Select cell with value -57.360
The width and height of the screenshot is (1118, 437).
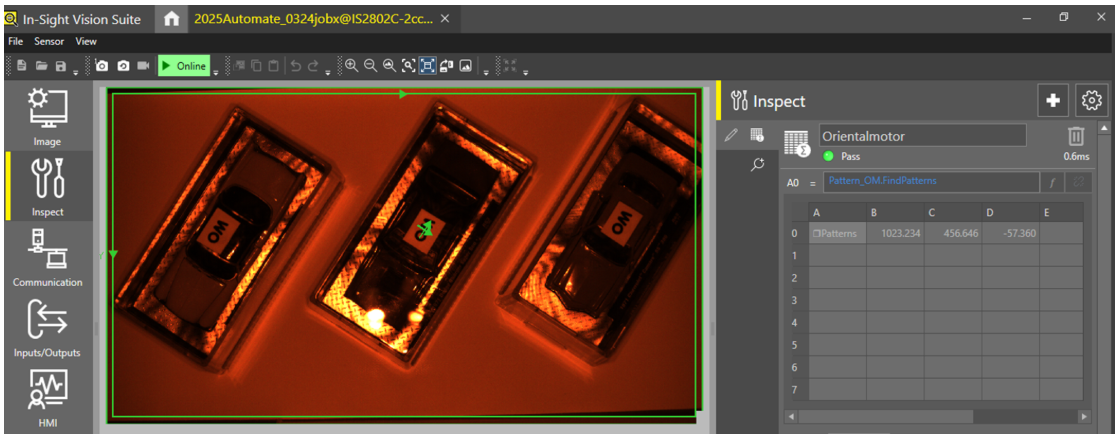pos(1010,233)
